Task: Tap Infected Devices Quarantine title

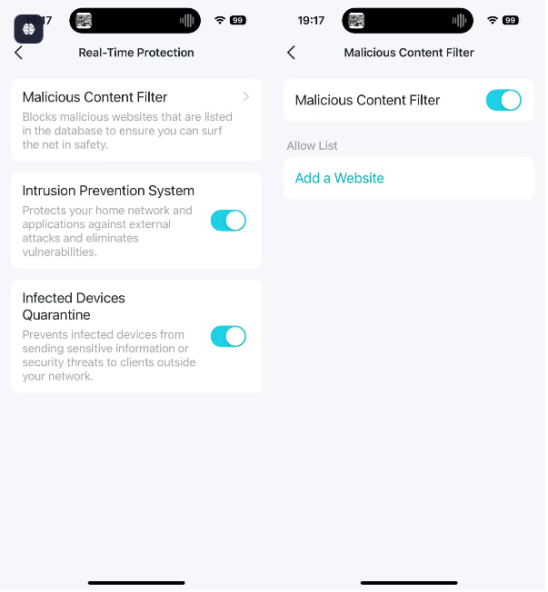Action: 74,306
